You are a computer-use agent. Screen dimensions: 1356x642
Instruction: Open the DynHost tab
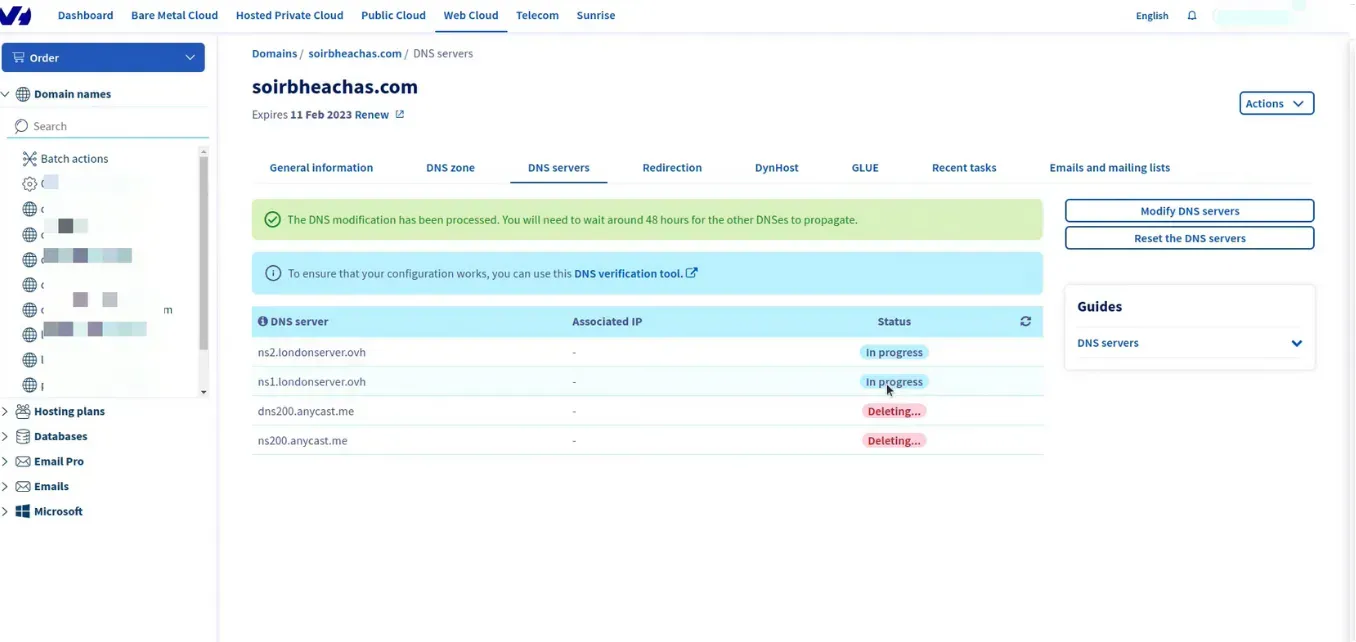pos(776,167)
